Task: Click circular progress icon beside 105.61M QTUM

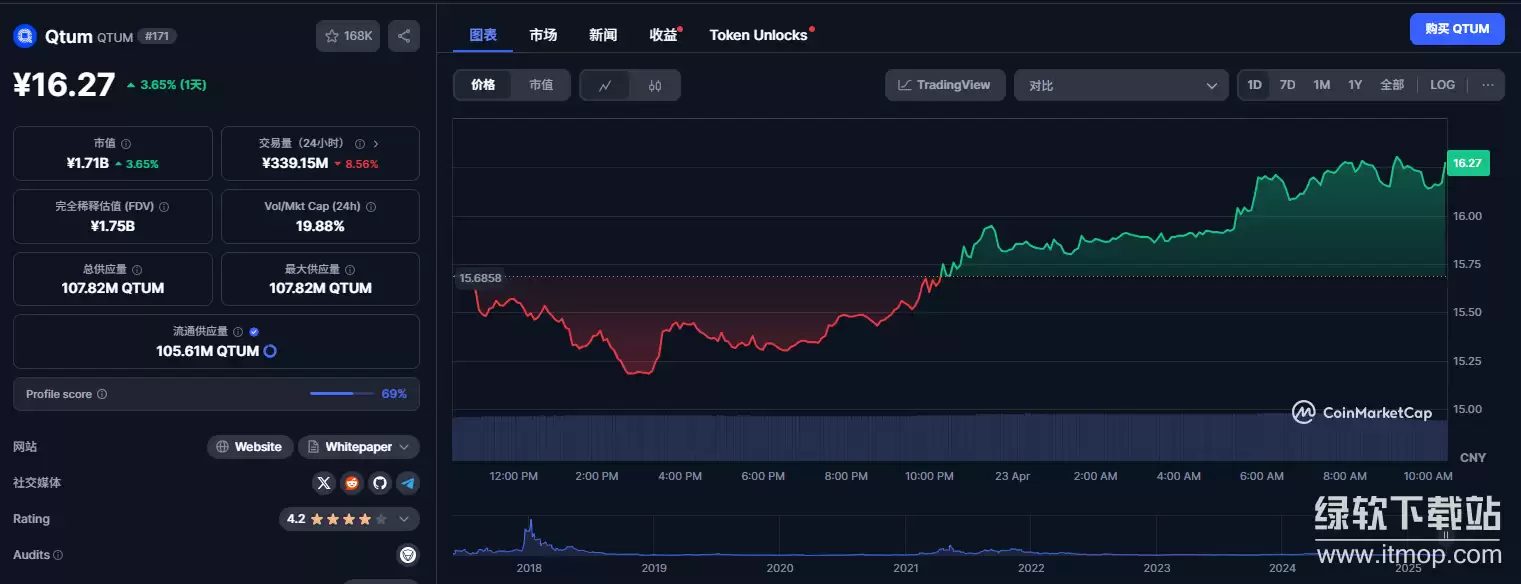Action: 270,351
